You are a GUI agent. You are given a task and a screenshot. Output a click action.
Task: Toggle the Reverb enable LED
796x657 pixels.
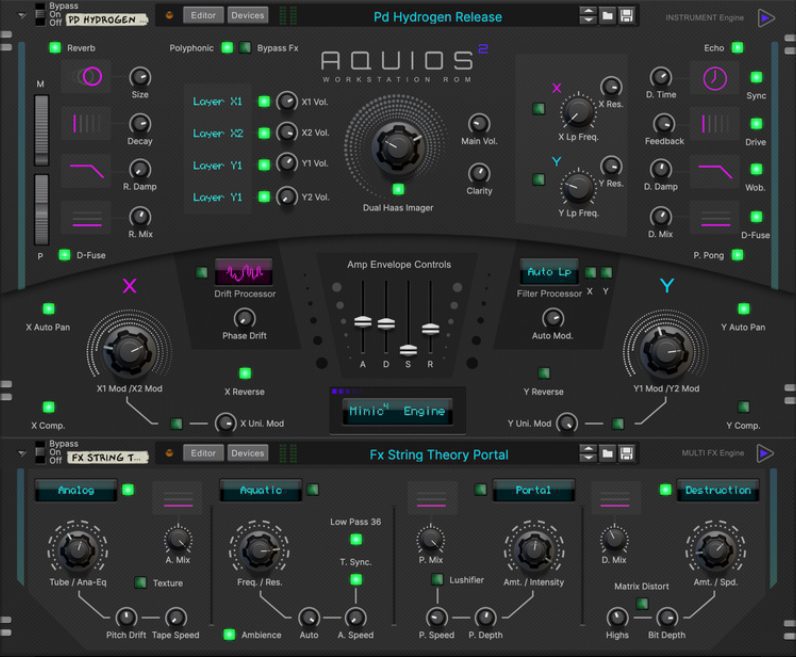click(55, 48)
